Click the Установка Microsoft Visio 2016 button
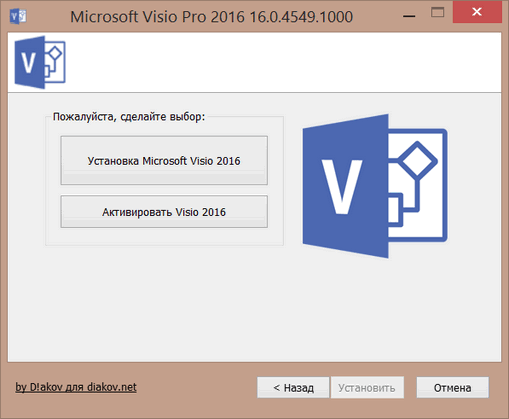This screenshot has width=509, height=419. (164, 160)
